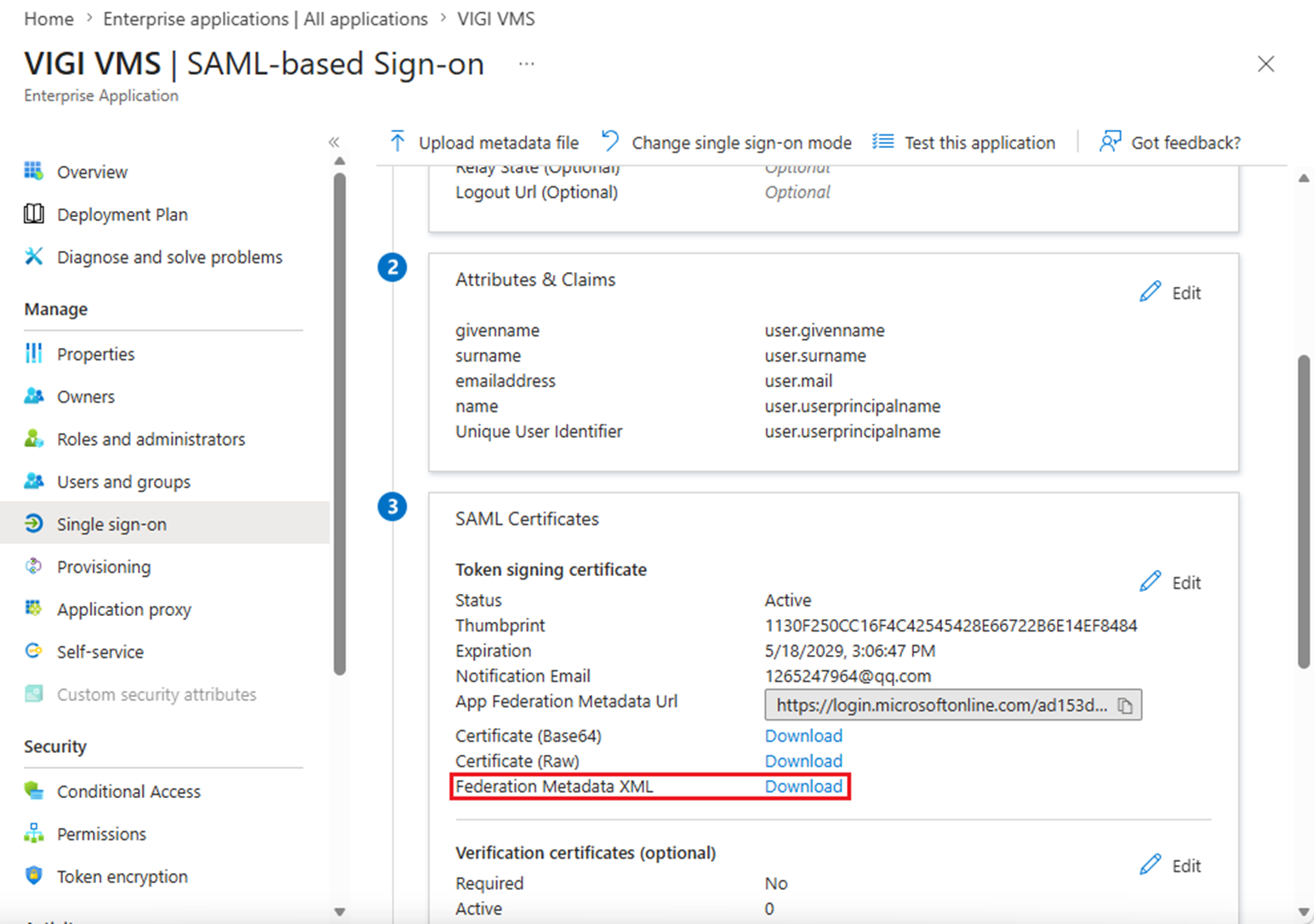
Task: Click the Thumbprint value text
Action: pyautogui.click(x=951, y=626)
